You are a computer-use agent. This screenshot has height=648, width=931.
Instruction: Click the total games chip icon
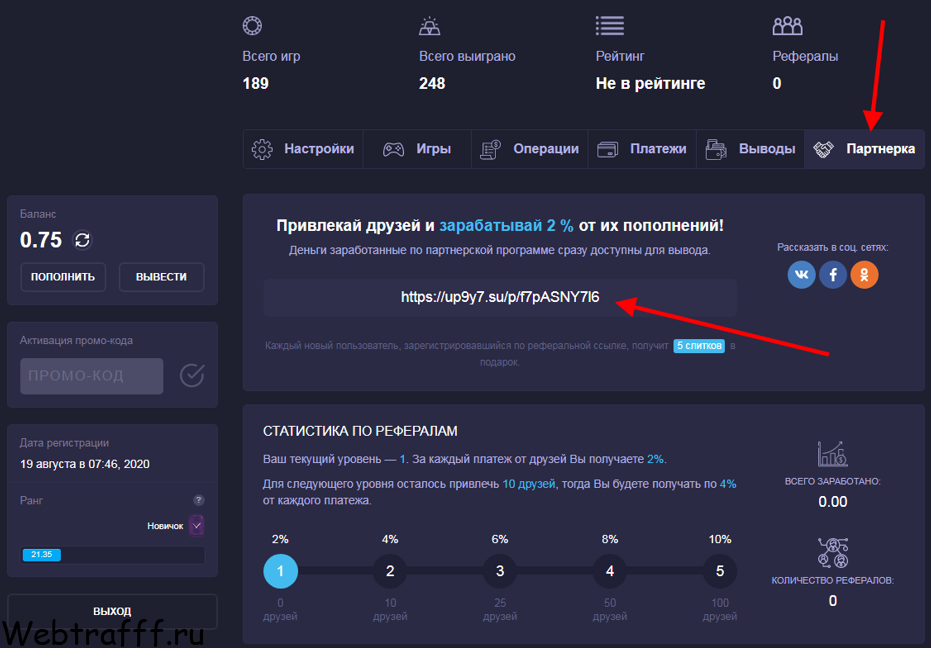[252, 26]
